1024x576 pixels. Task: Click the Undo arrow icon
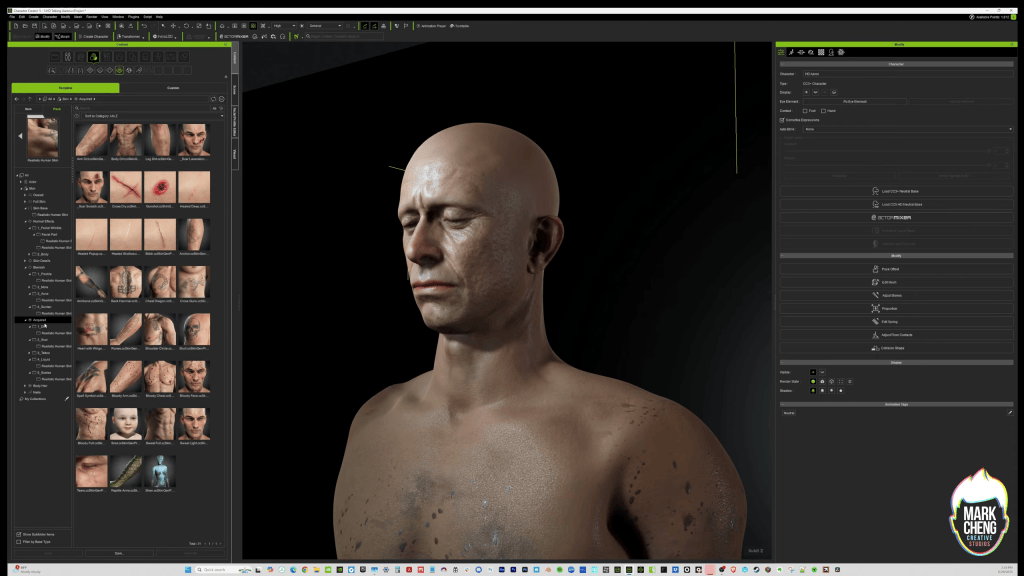tap(144, 26)
